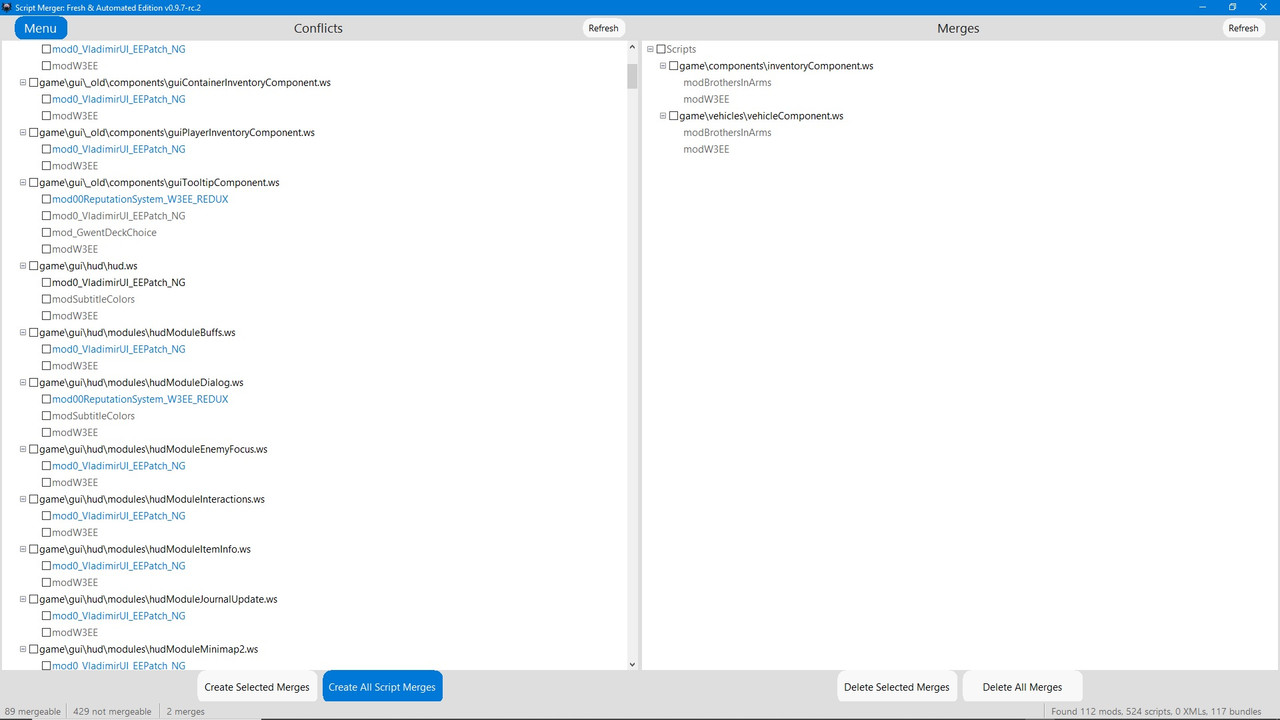
Task: Click scroll up arrow in Conflicts list
Action: (632, 48)
